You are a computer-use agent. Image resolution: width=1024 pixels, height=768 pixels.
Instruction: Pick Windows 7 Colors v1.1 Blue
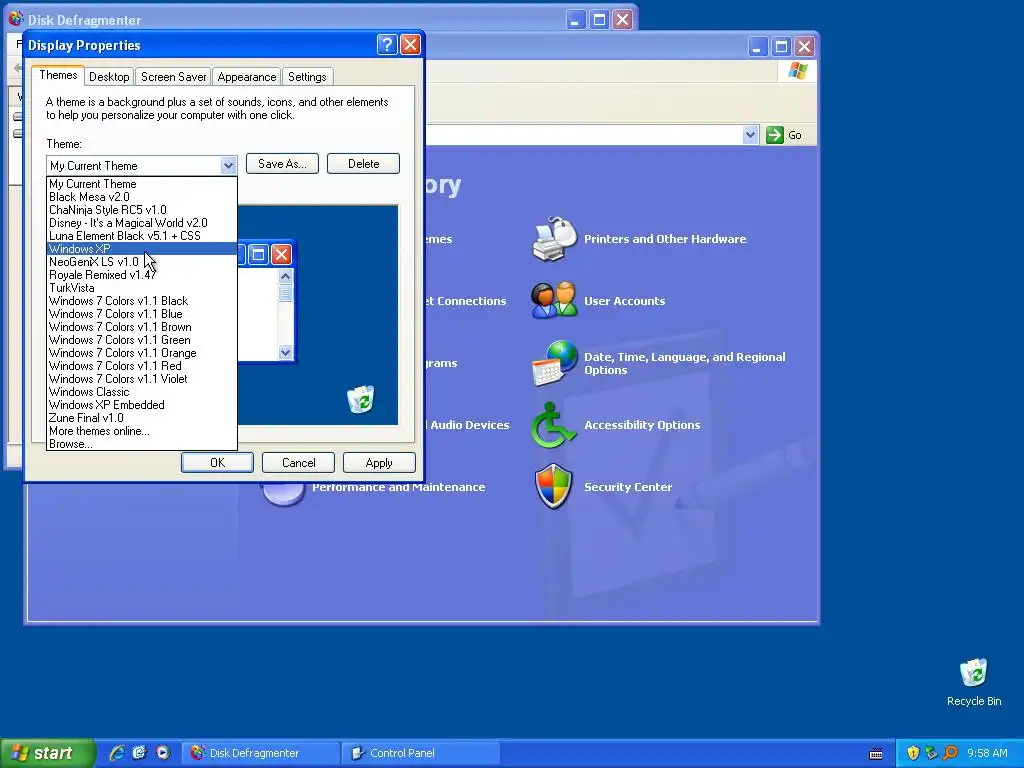coord(142,314)
